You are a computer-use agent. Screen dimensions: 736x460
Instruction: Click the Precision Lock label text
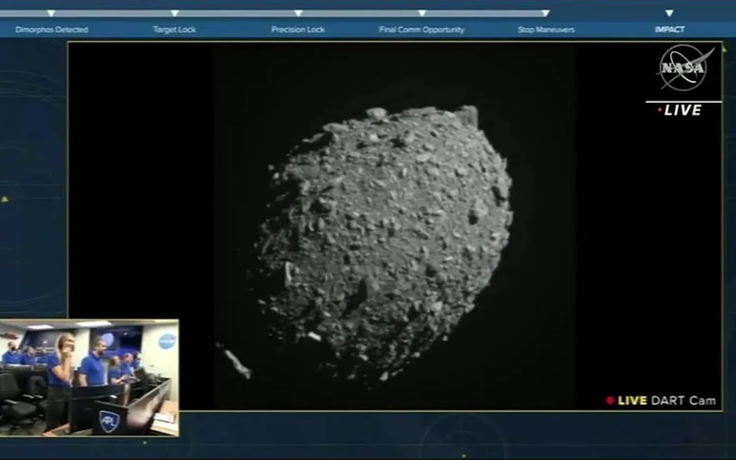[x=298, y=30]
